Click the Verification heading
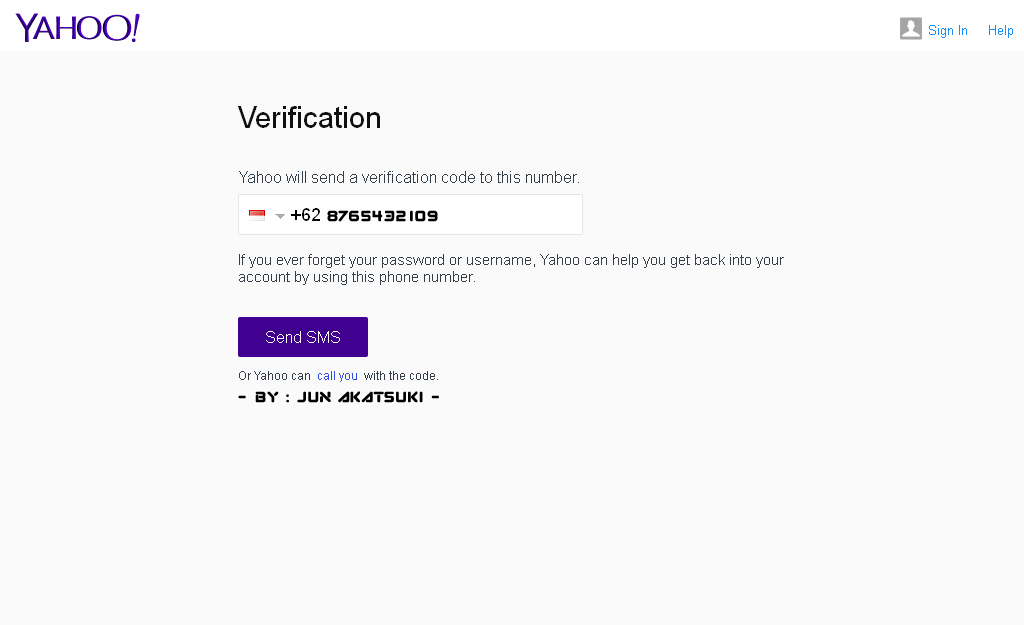1024x625 pixels. 310,118
